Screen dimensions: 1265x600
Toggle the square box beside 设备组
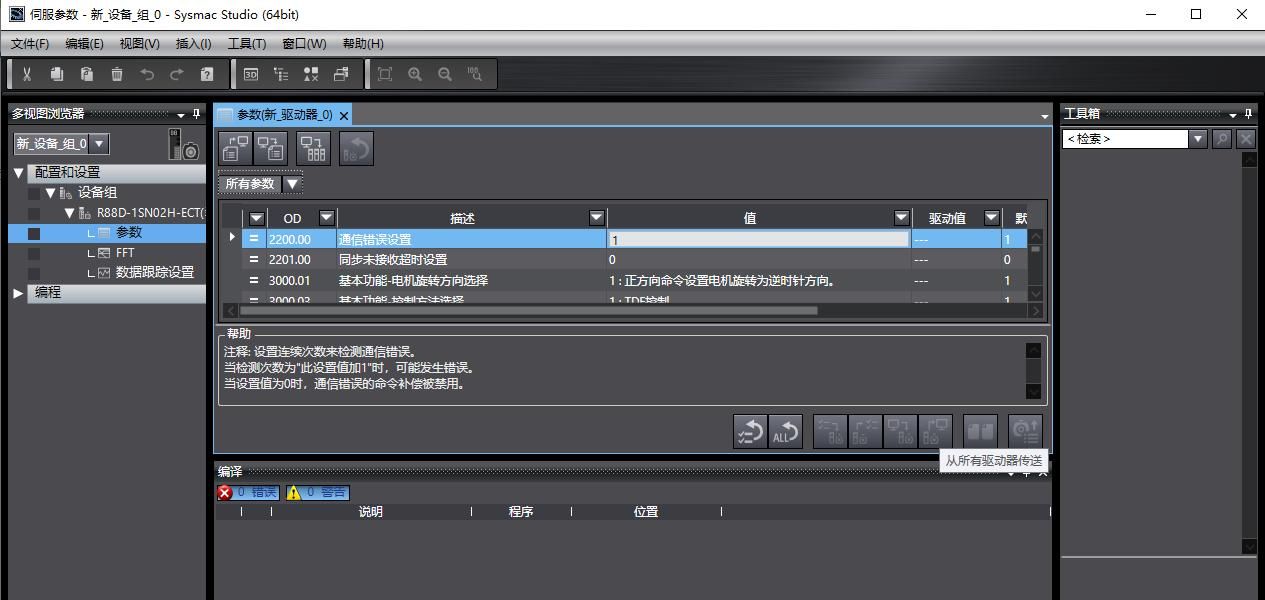pos(34,193)
